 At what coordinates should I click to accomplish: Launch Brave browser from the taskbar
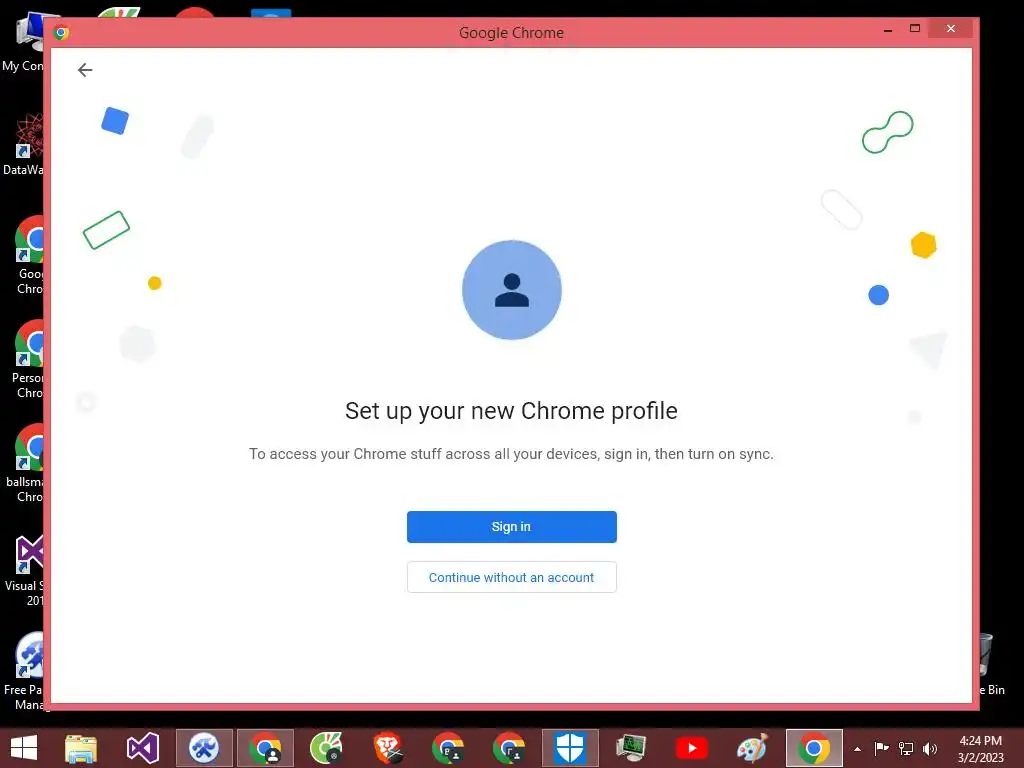point(388,748)
